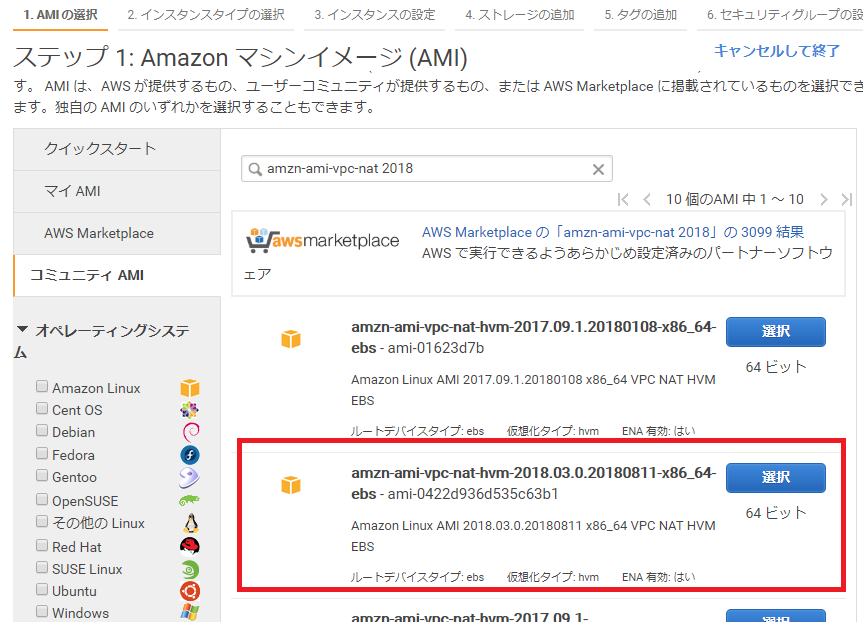
Task: Enable the OpenSUSE filter checkbox
Action: tap(42, 499)
